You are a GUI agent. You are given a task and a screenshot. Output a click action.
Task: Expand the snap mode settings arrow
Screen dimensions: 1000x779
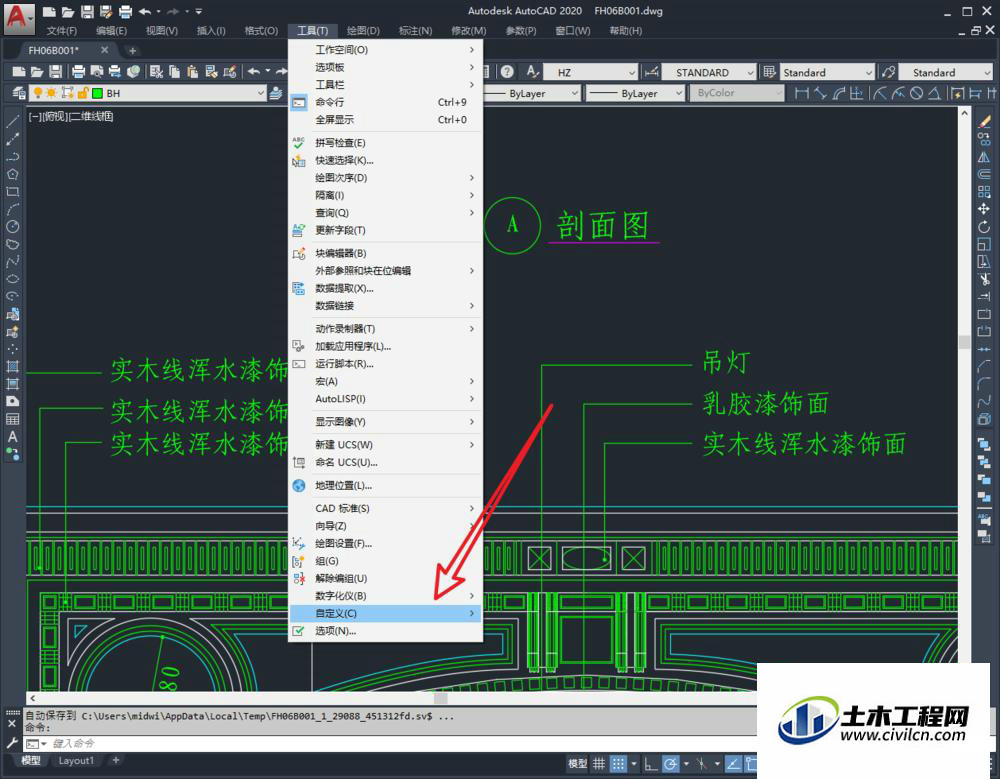[x=634, y=763]
